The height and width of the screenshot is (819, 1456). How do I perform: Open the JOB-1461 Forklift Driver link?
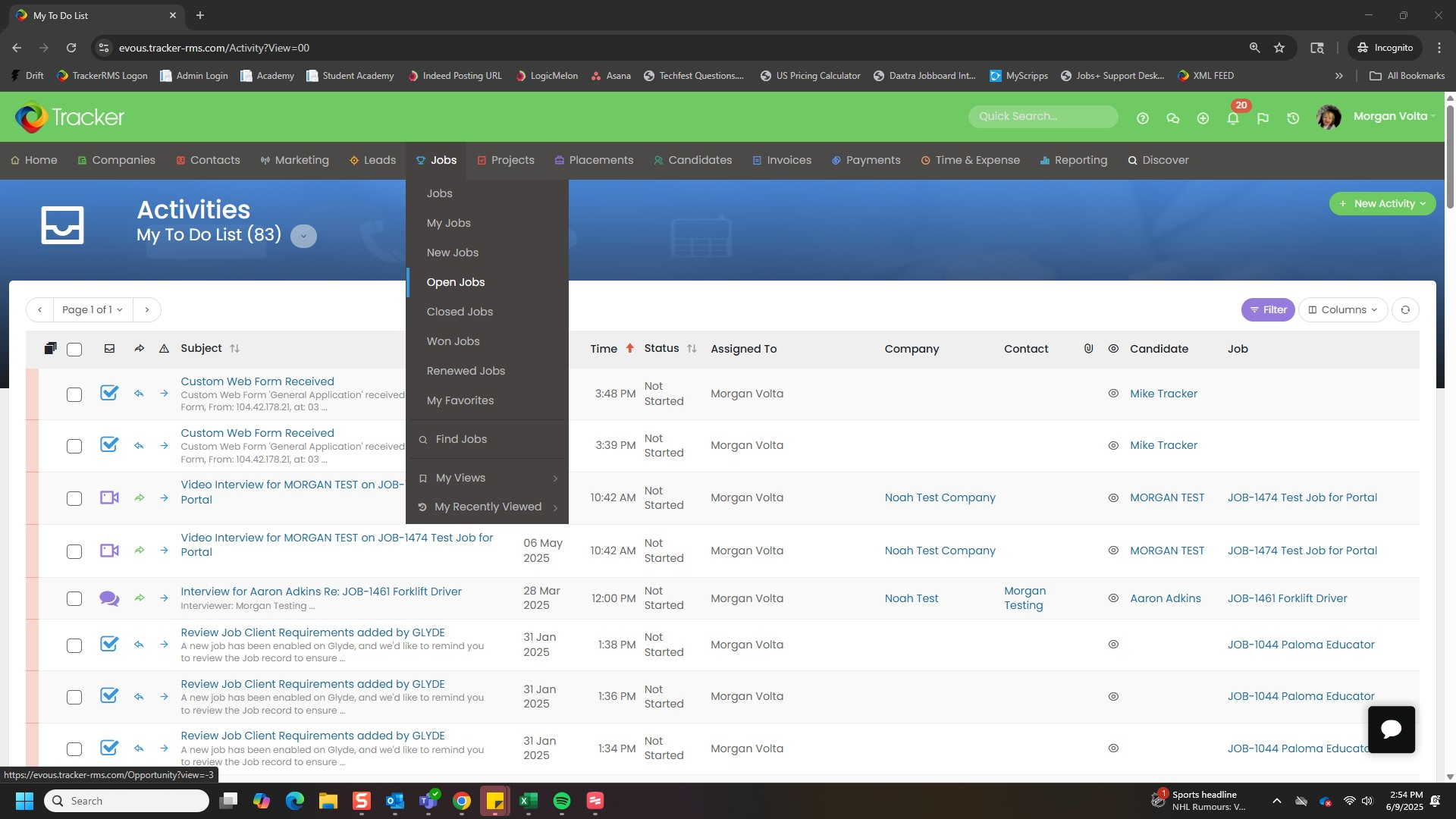pos(1287,598)
